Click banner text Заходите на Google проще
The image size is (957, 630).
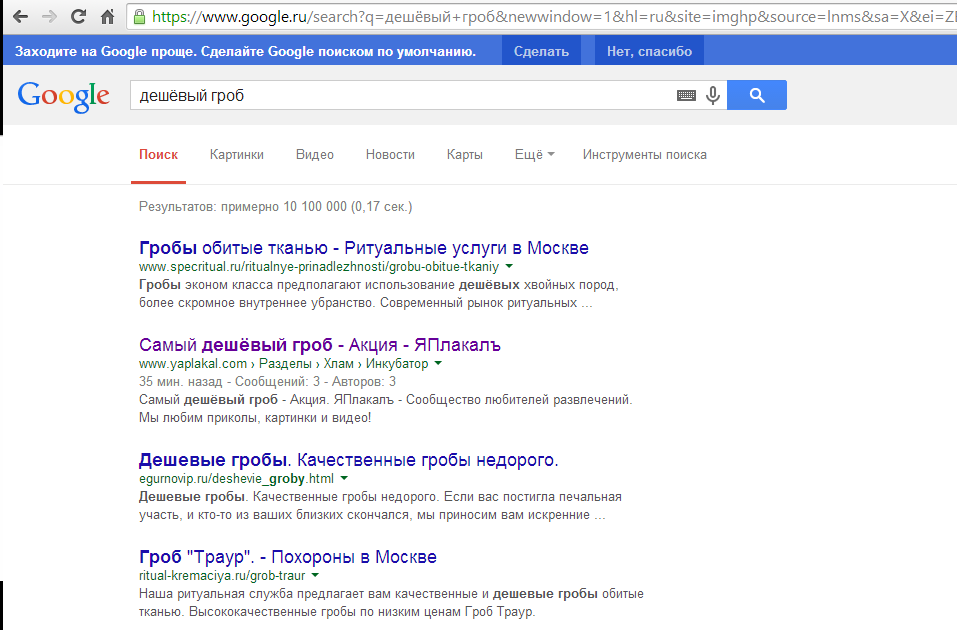106,51
